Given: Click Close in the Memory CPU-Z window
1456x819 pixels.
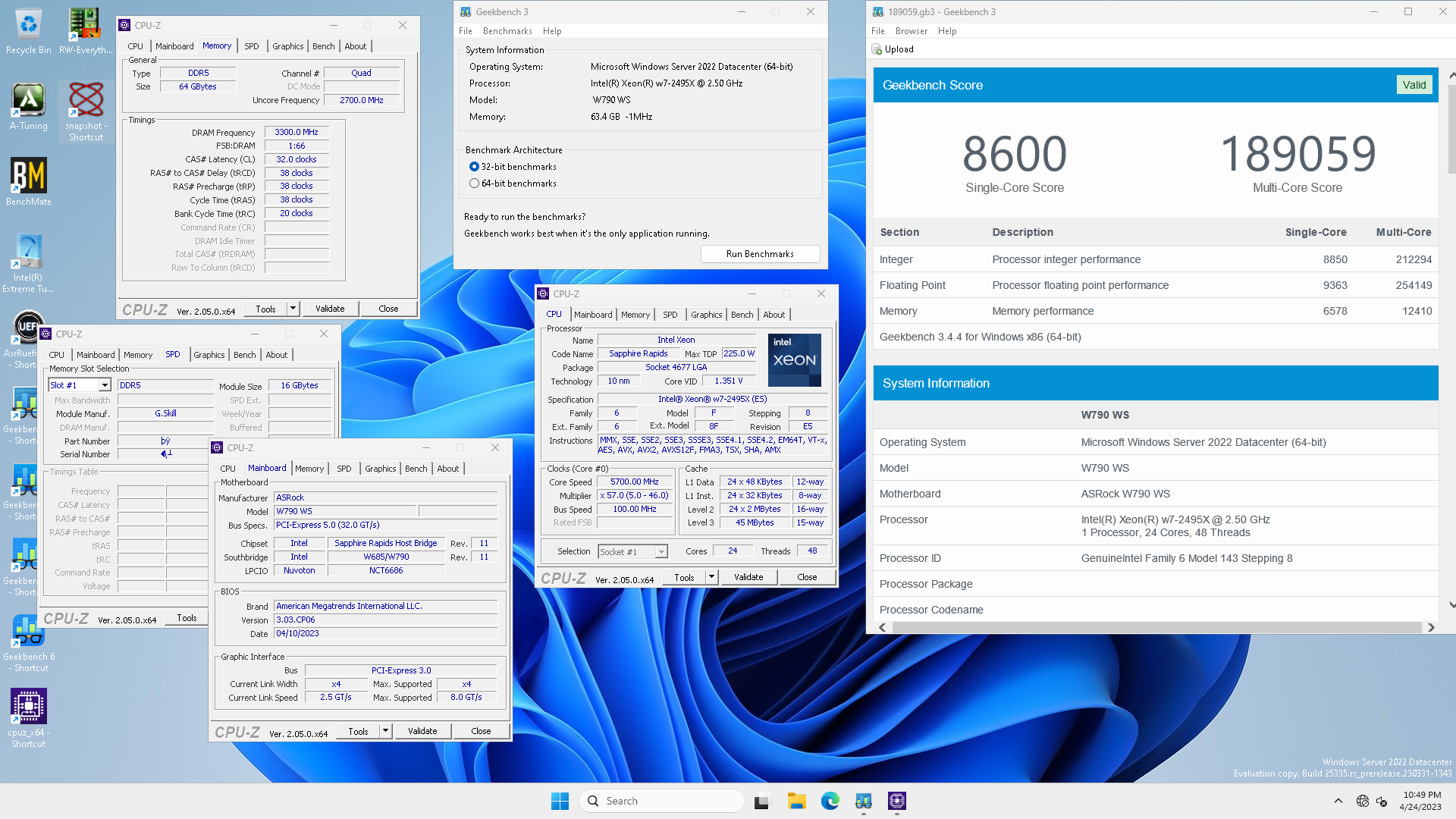Looking at the screenshot, I should [x=388, y=309].
